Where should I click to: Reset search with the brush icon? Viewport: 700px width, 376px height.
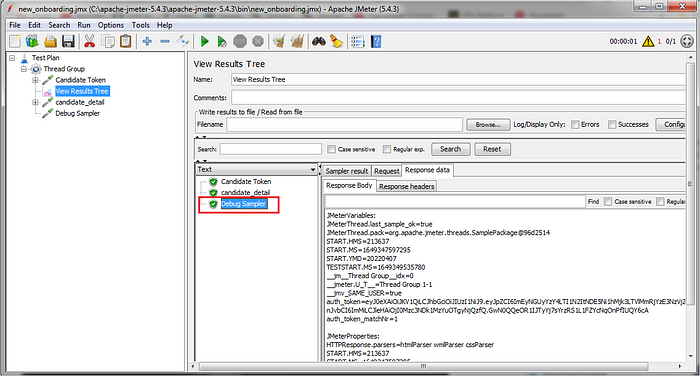point(336,42)
